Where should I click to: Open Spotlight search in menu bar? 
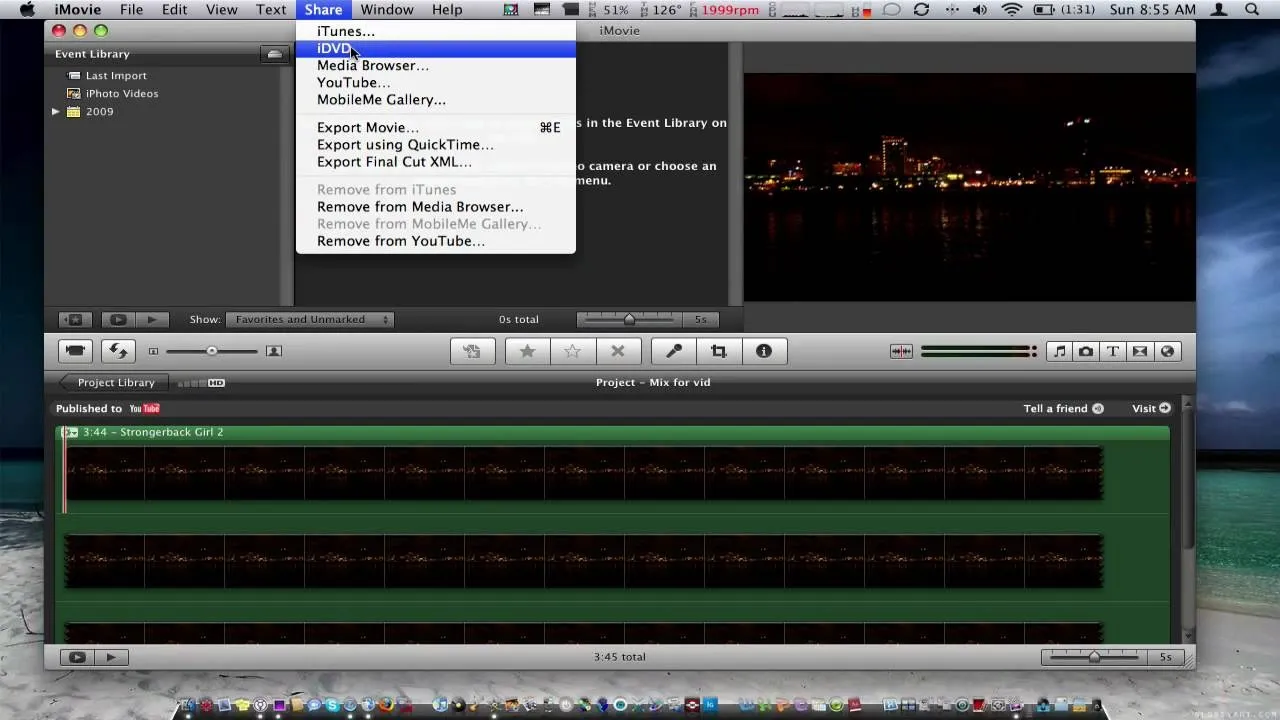click(1251, 10)
